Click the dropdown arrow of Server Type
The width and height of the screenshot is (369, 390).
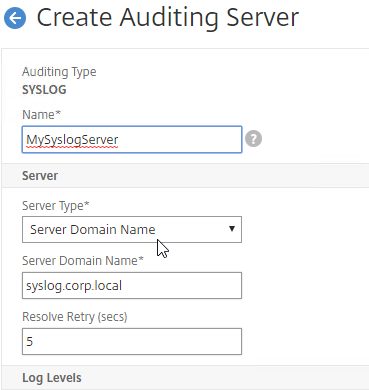click(232, 229)
